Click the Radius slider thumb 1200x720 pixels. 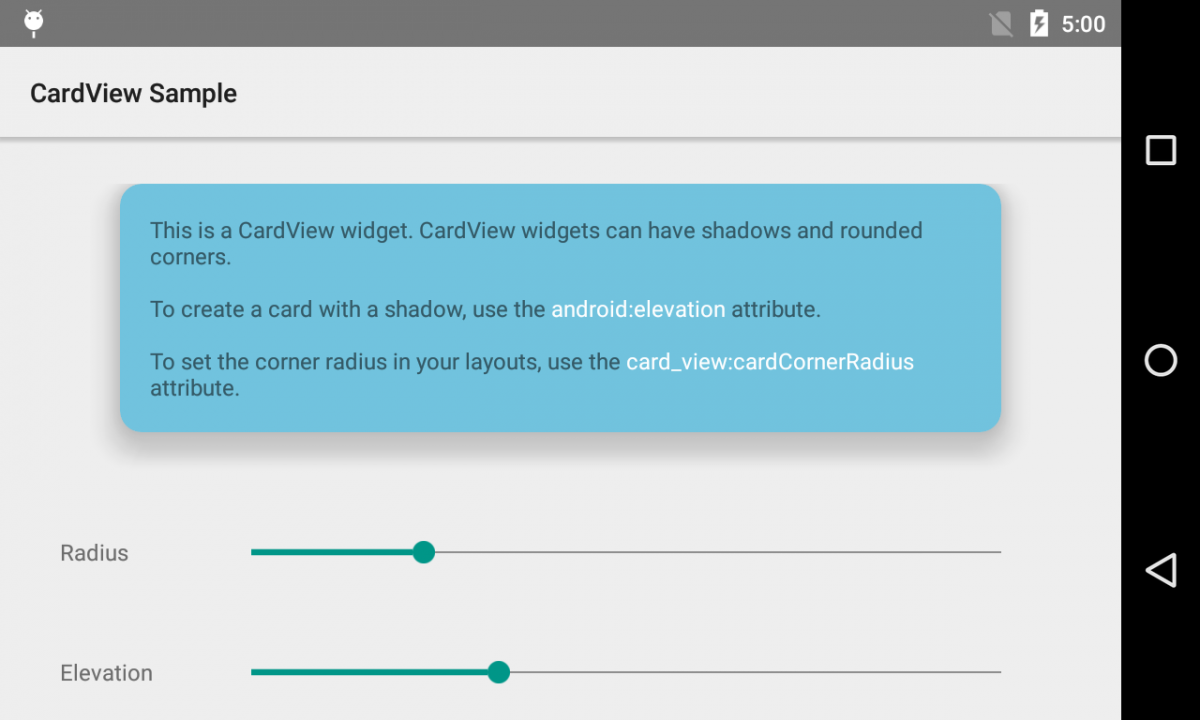point(424,552)
